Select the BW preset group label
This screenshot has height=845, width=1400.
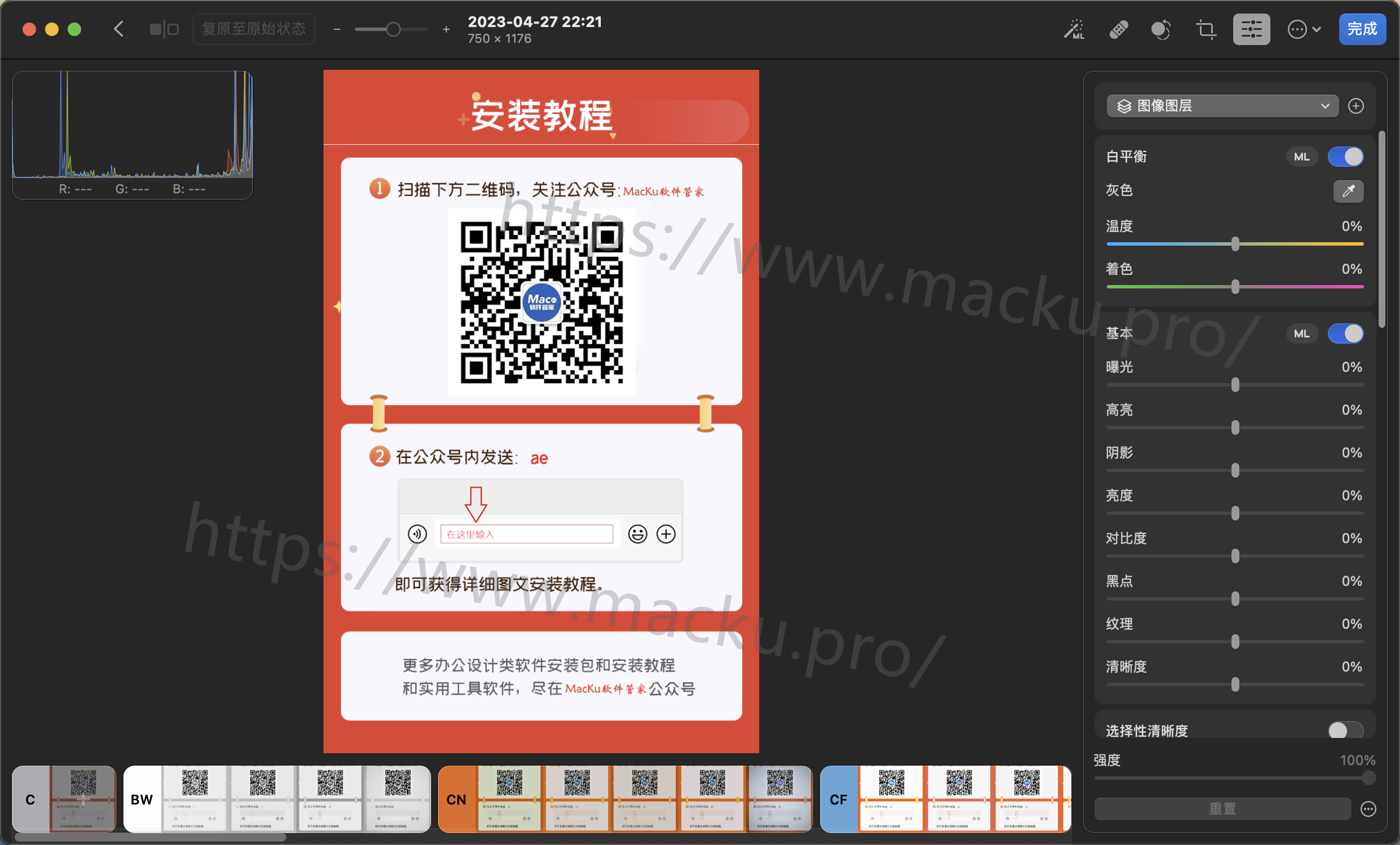tap(142, 799)
